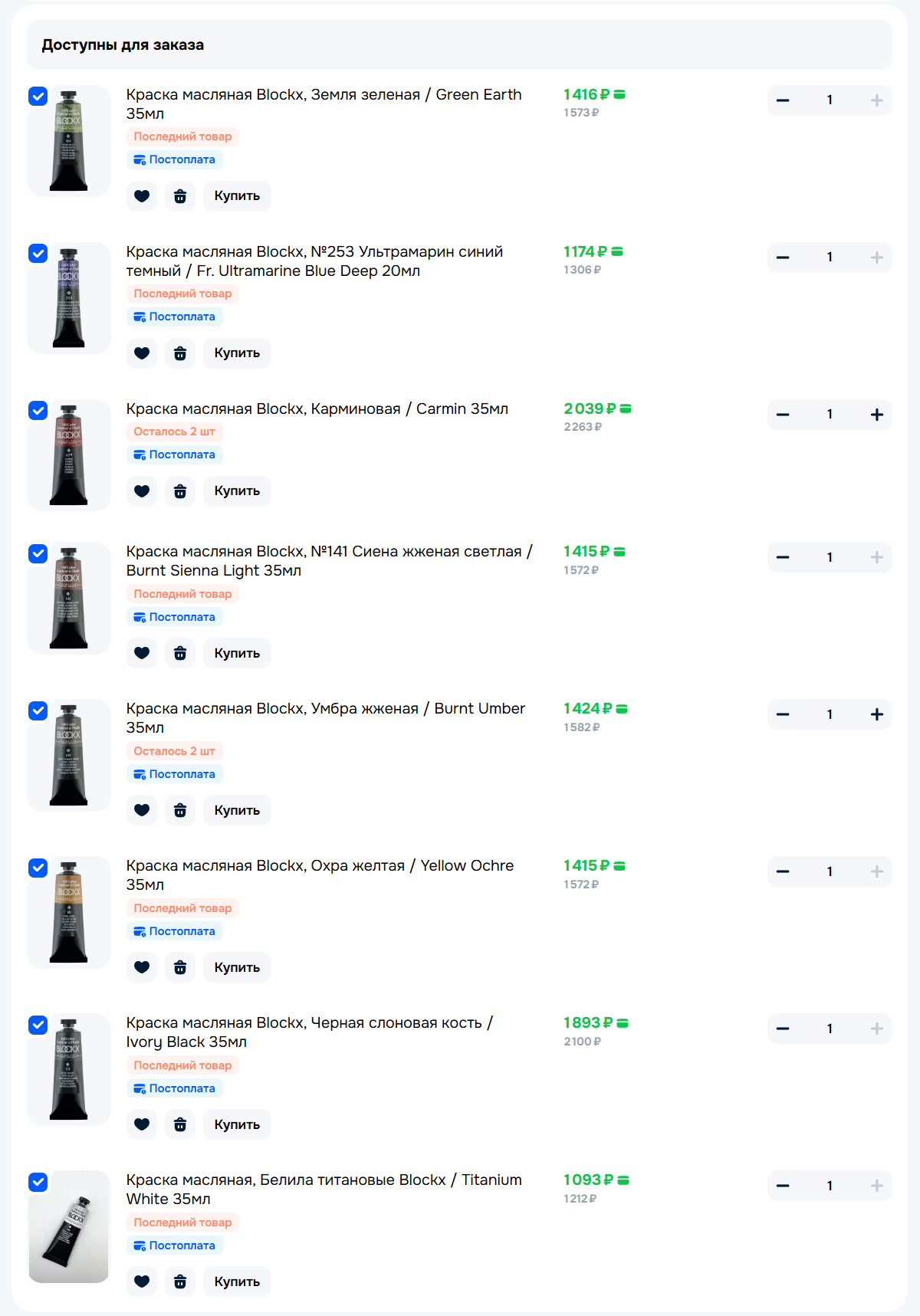The image size is (920, 1316).
Task: Remove Carmin 35мл with trash icon
Action: pos(180,491)
